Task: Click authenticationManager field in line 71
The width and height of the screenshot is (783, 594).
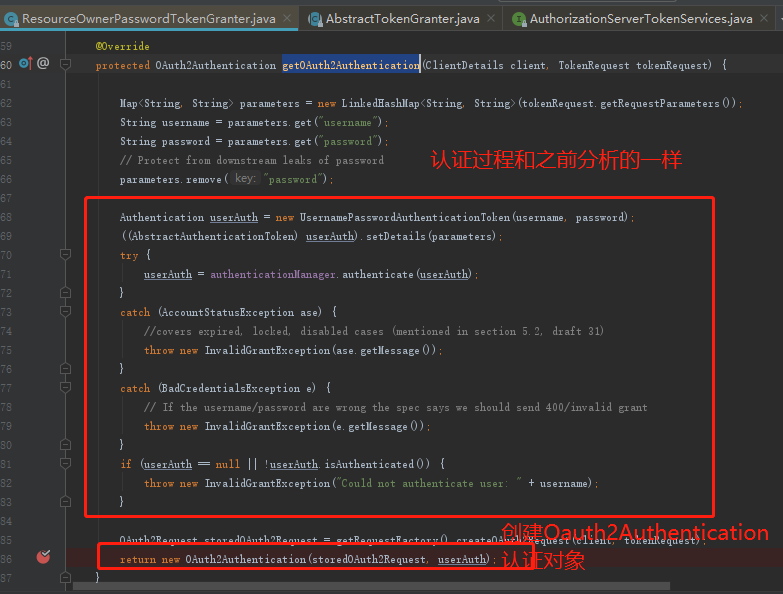Action: coord(273,275)
